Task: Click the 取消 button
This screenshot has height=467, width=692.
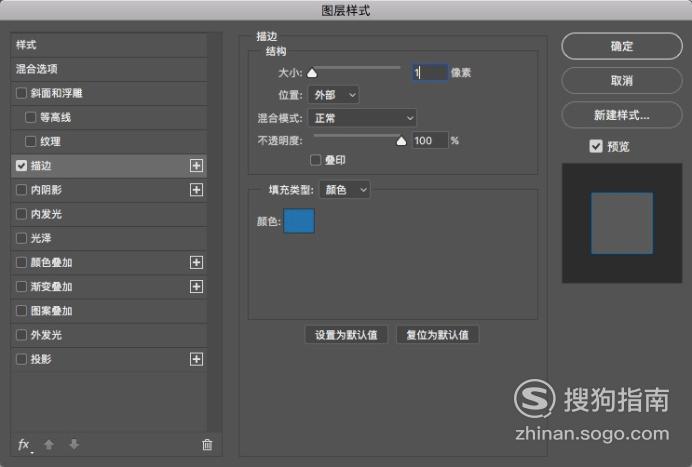Action: click(622, 80)
